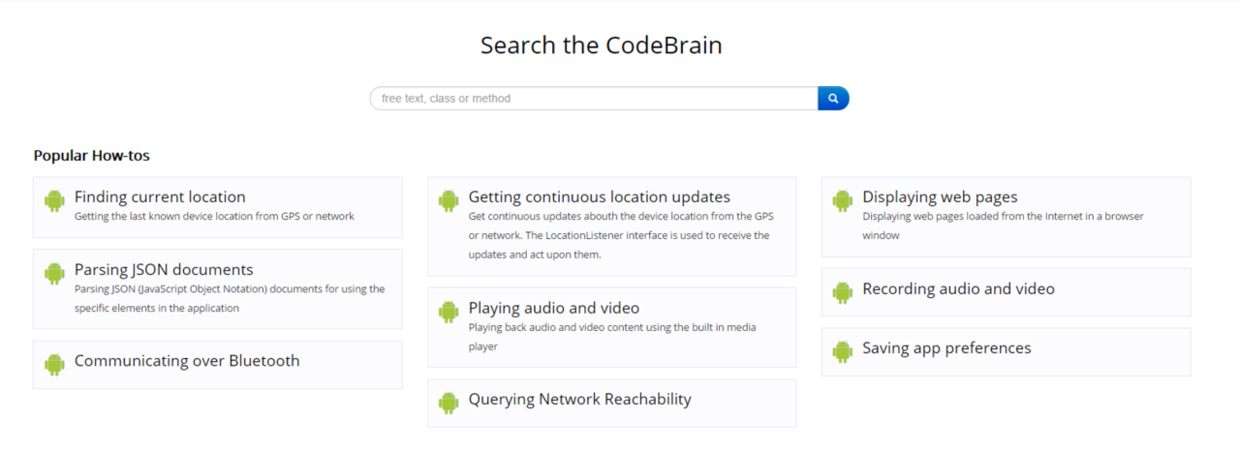This screenshot has width=1240, height=450.
Task: Click Android icon beside Communicating over Bluetooth
Action: pos(55,365)
